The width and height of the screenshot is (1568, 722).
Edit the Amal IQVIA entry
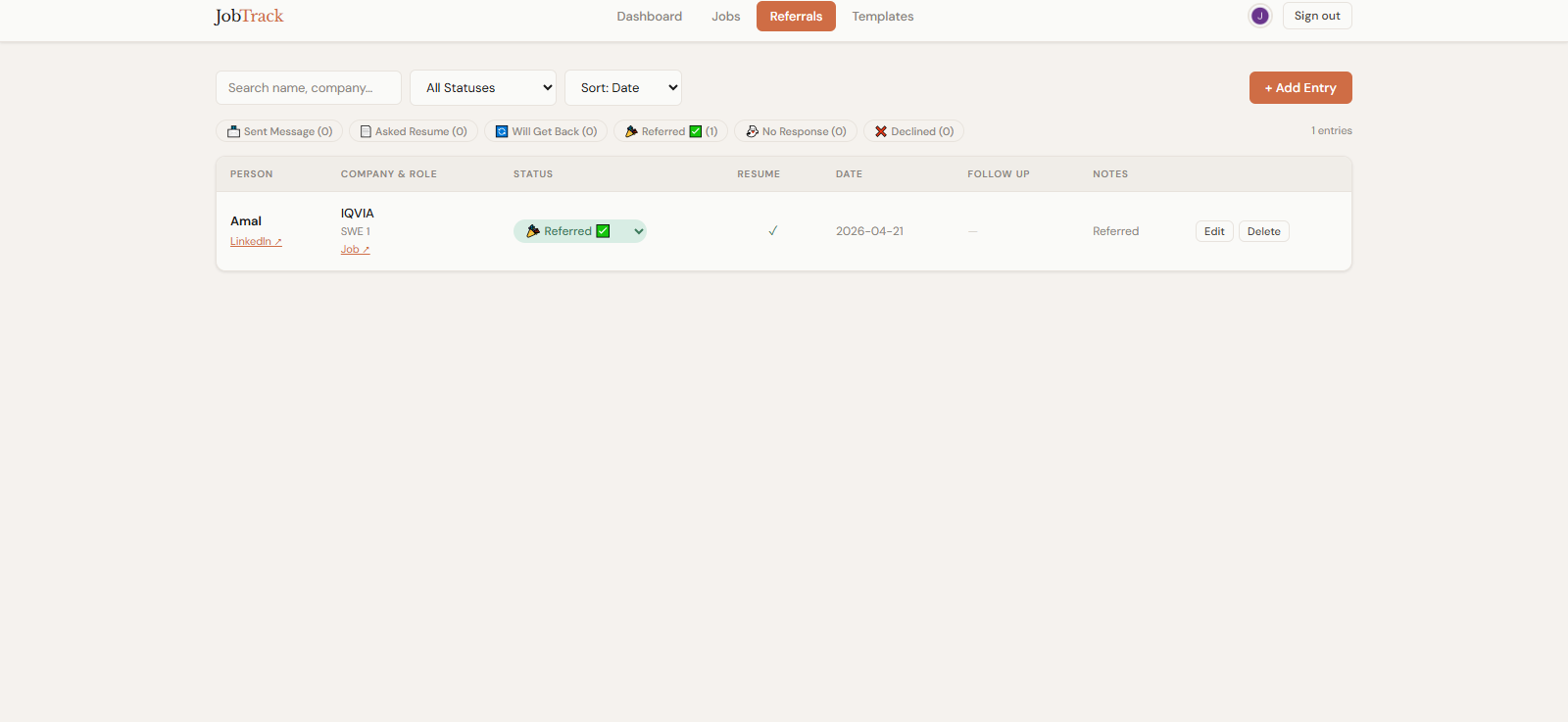[x=1214, y=231]
